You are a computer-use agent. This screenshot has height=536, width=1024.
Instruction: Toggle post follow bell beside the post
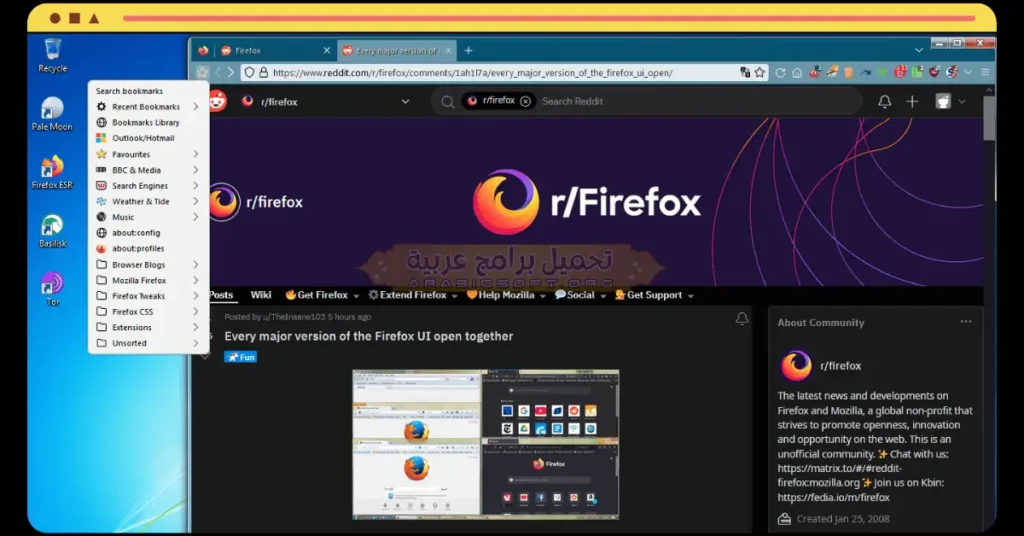point(742,319)
